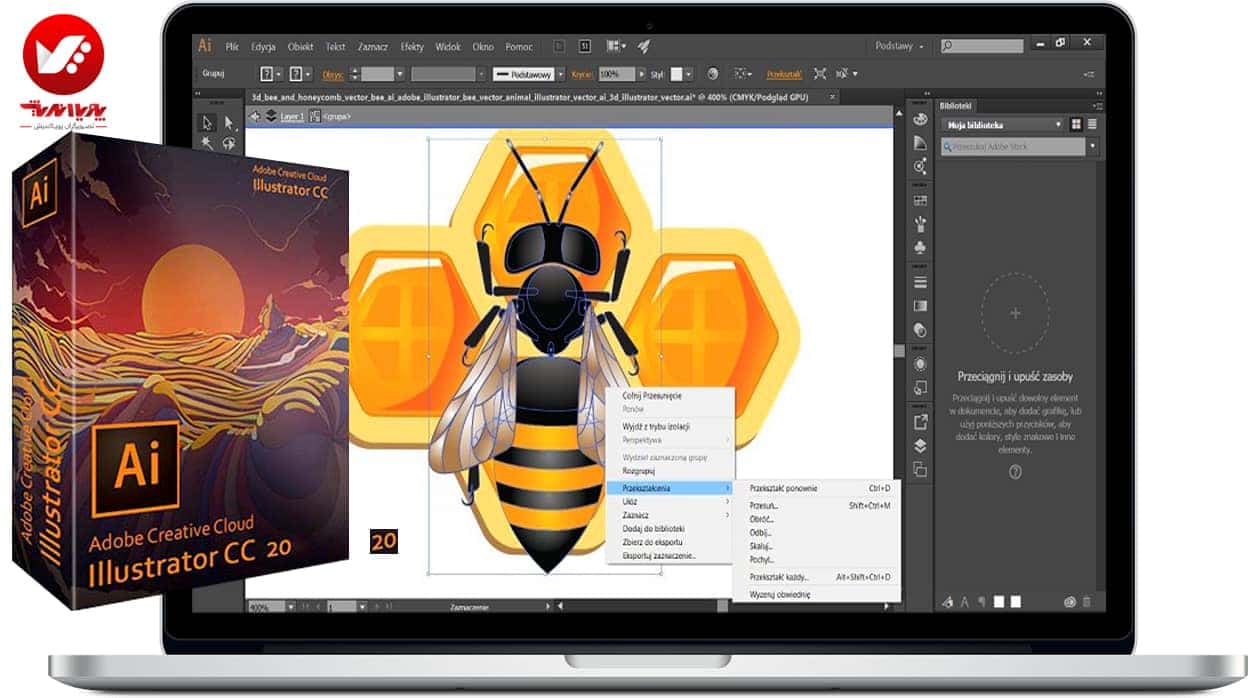Image resolution: width=1248 pixels, height=698 pixels.
Task: Open the Podstawy workspace switcher
Action: coord(899,46)
